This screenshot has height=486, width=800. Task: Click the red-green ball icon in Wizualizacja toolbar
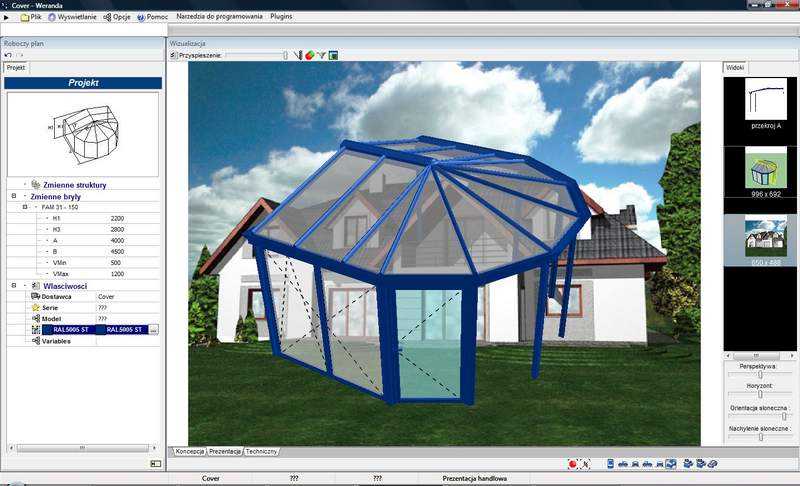(310, 55)
